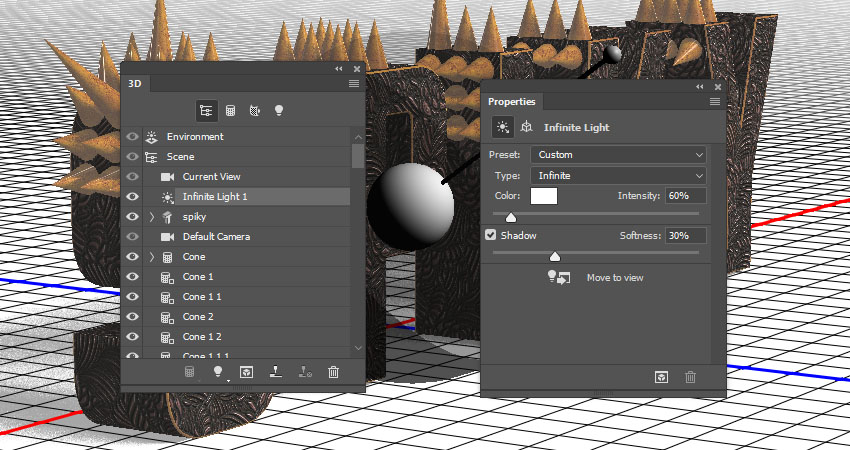This screenshot has height=450, width=850.
Task: Click cancel print icon in 3D panel
Action: pos(305,371)
